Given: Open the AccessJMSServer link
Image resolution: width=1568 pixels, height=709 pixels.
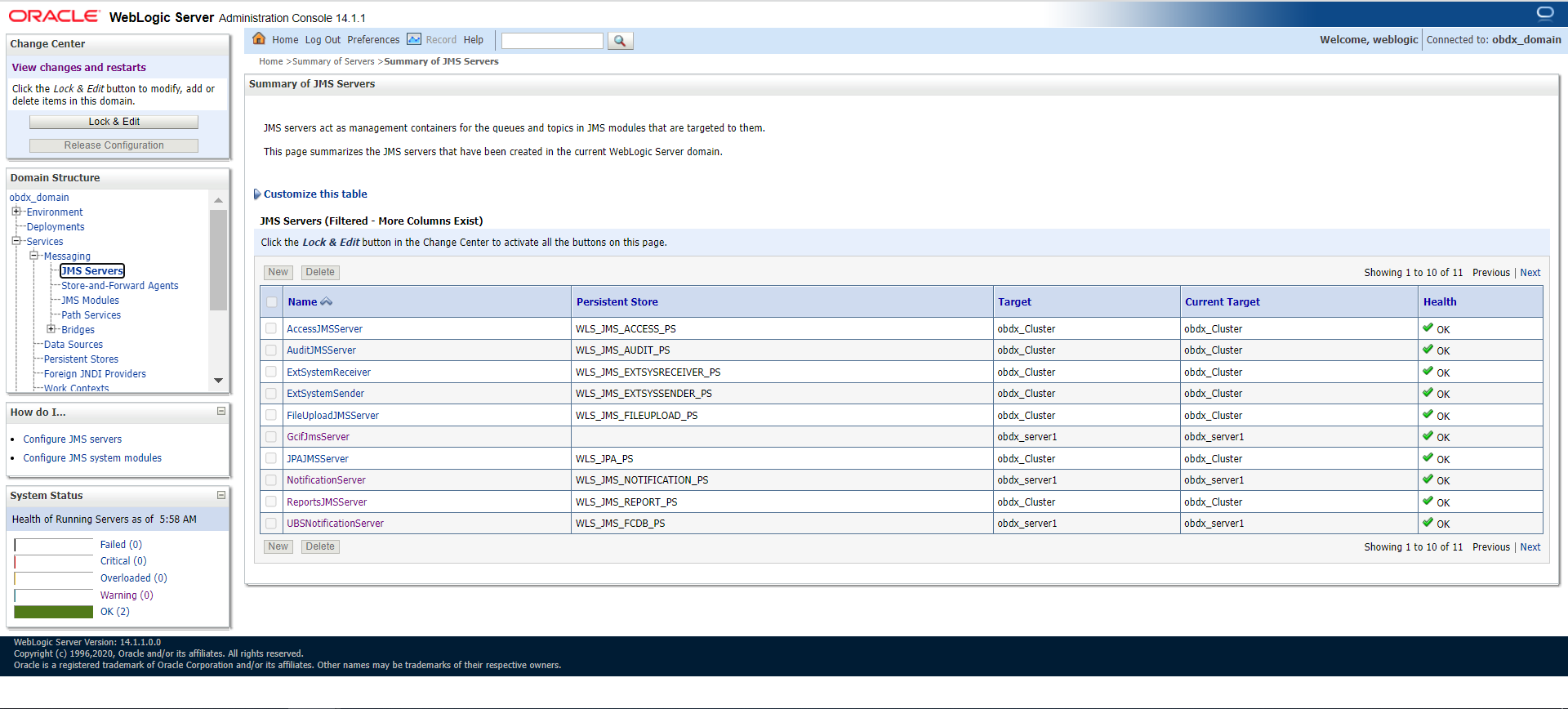Looking at the screenshot, I should pyautogui.click(x=324, y=329).
